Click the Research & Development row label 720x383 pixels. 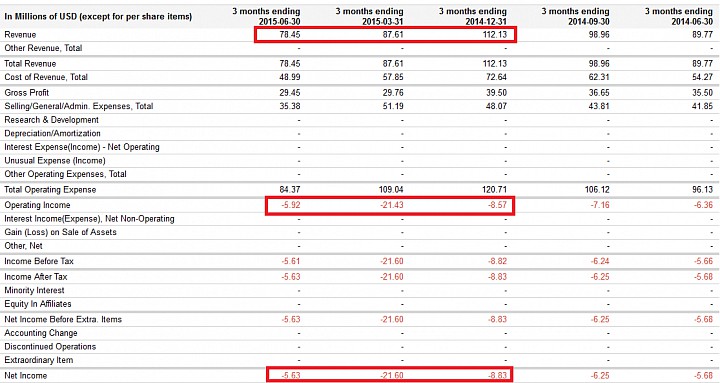click(51, 119)
